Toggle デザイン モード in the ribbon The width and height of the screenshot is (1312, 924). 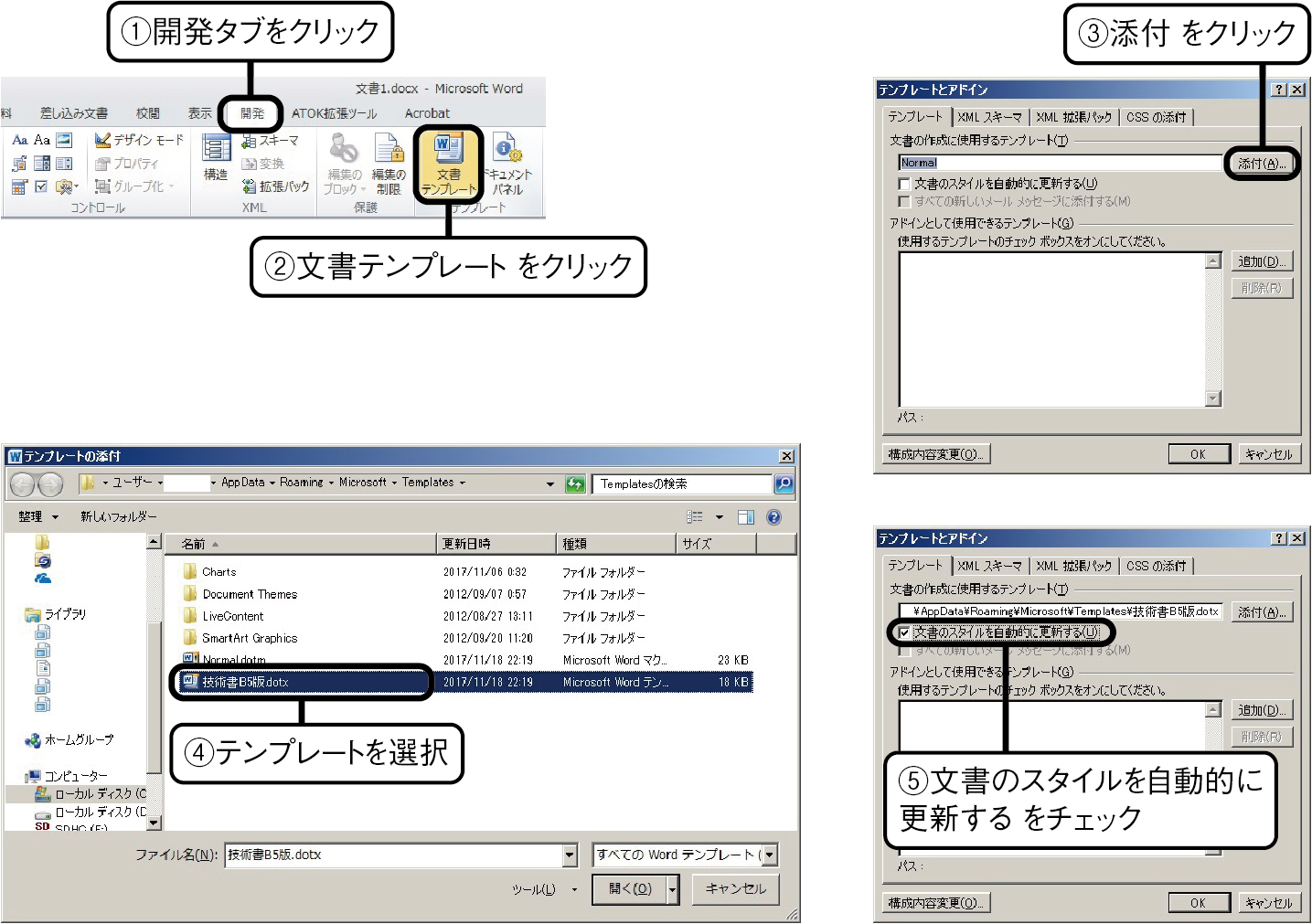point(139,140)
